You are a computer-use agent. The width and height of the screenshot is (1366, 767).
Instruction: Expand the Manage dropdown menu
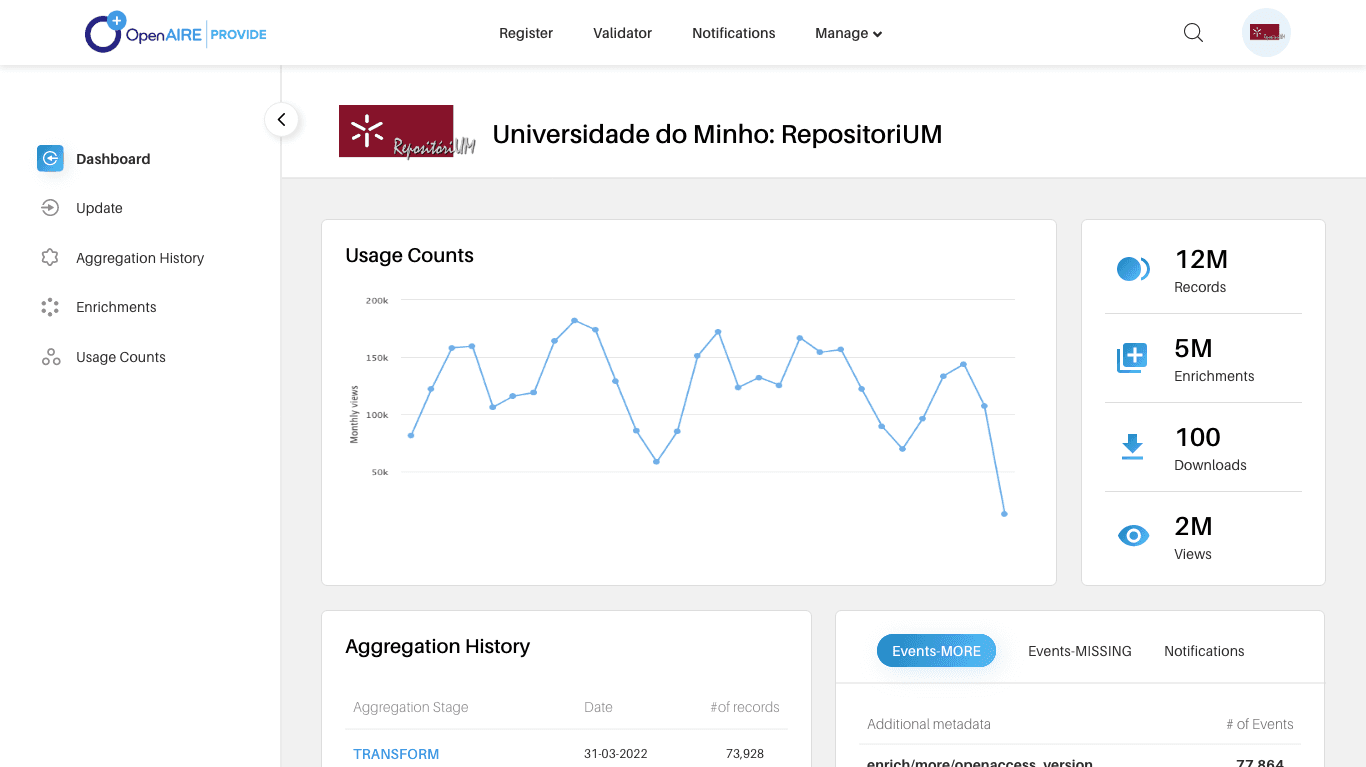point(848,33)
